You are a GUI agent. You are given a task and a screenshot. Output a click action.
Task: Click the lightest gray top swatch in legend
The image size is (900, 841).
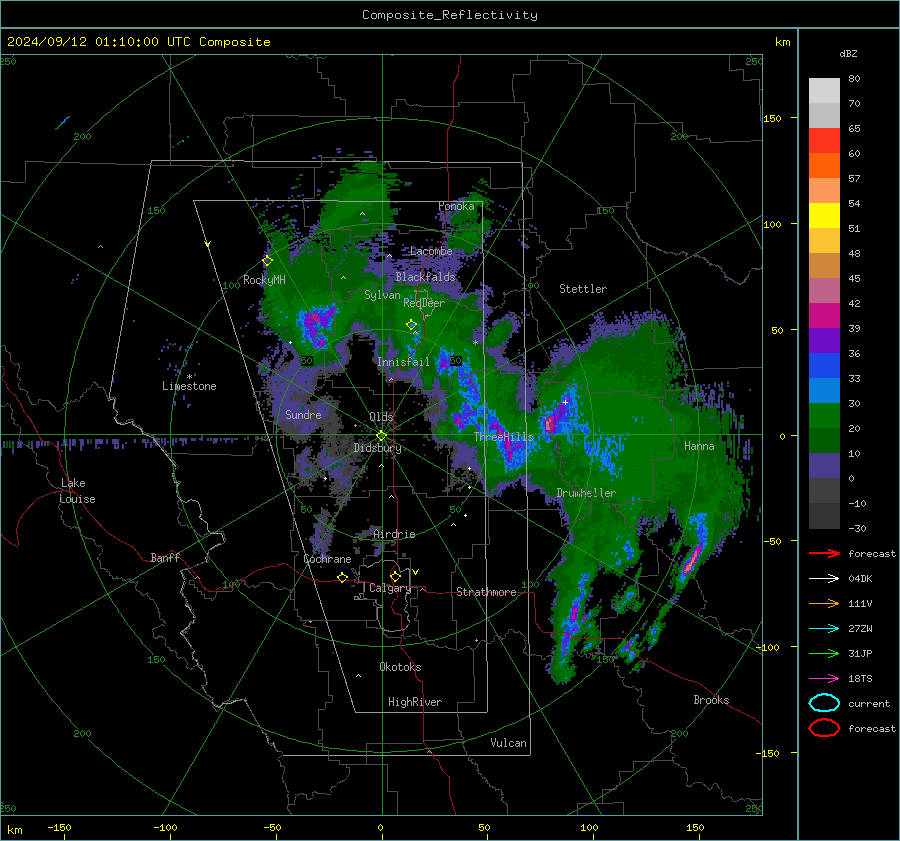coord(824,90)
